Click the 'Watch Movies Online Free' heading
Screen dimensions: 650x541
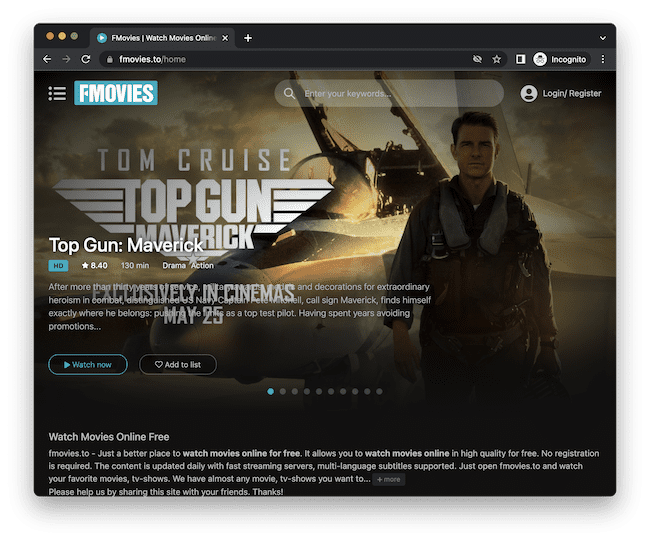click(x=109, y=437)
